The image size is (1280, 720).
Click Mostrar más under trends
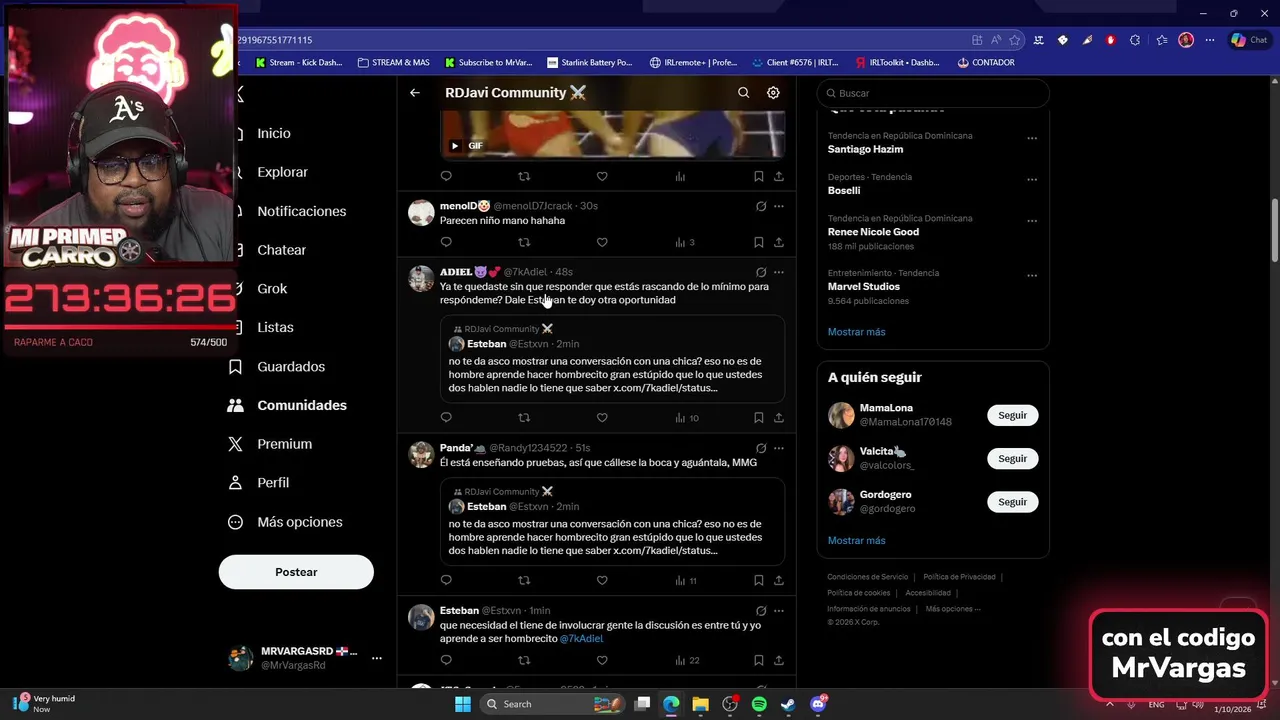coord(856,332)
